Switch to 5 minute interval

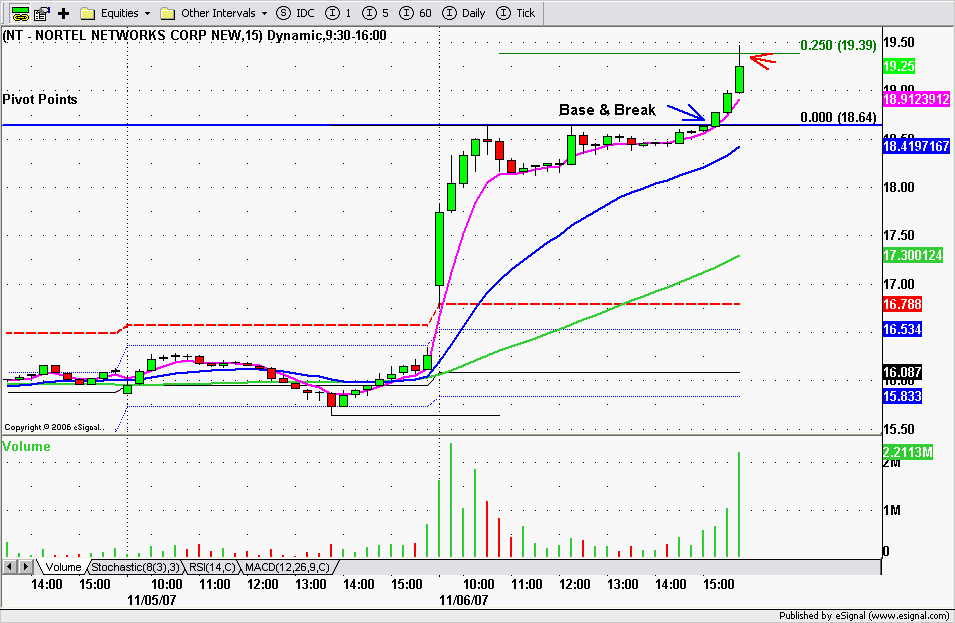tap(375, 13)
